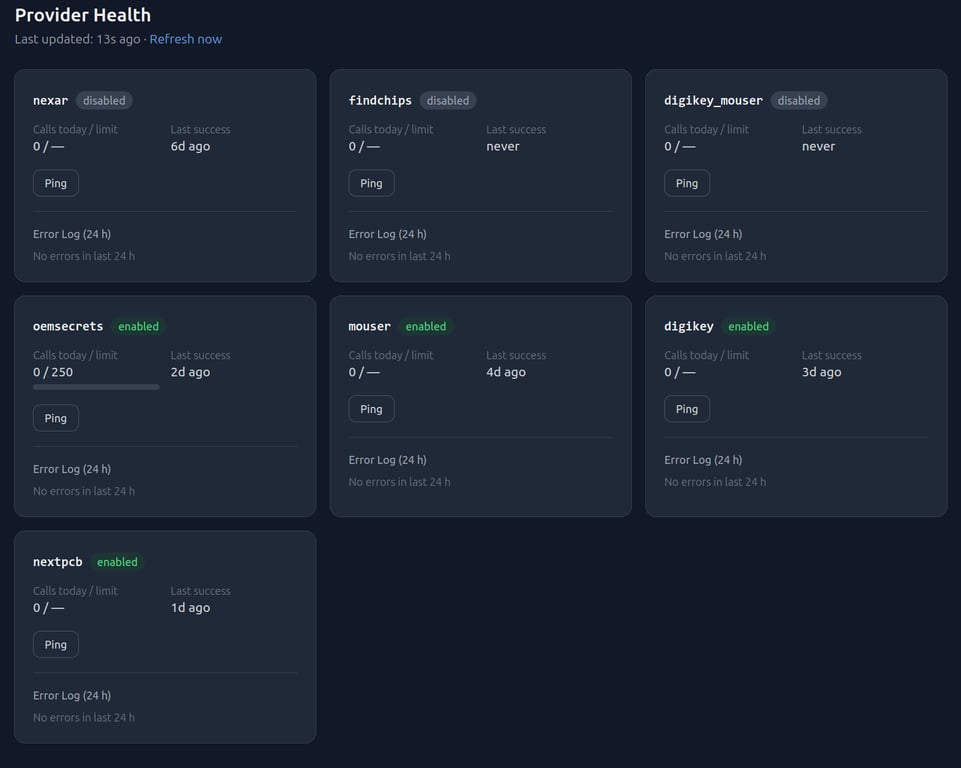Screen dimensions: 961x768
Task: Click nextpcb last success 1d ago
Action: click(191, 607)
